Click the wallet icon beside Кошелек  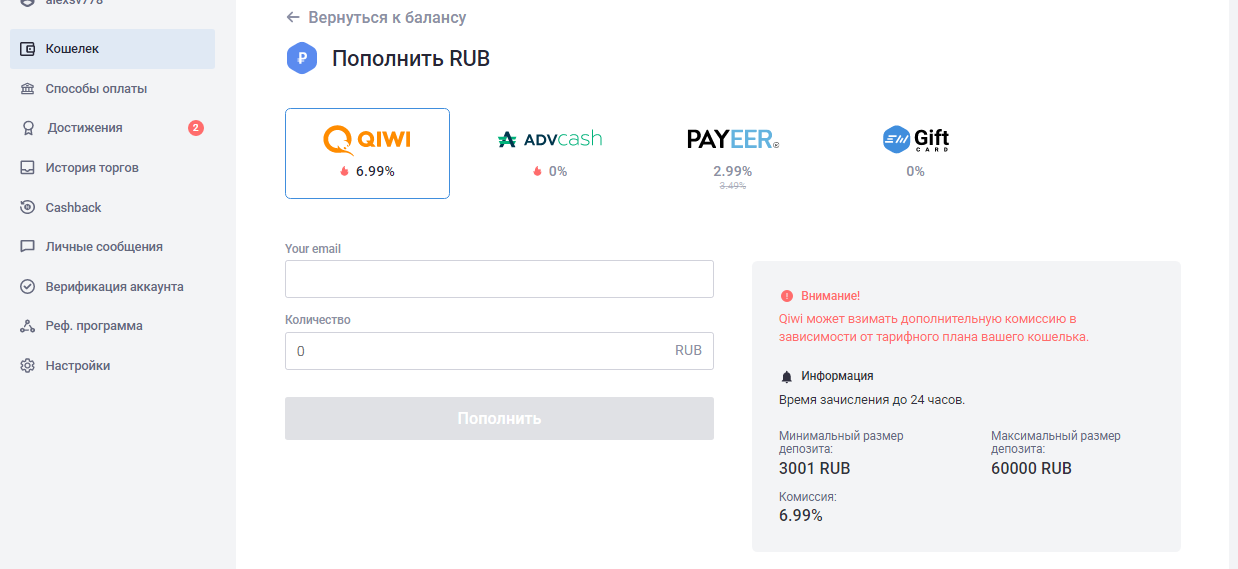[x=28, y=49]
